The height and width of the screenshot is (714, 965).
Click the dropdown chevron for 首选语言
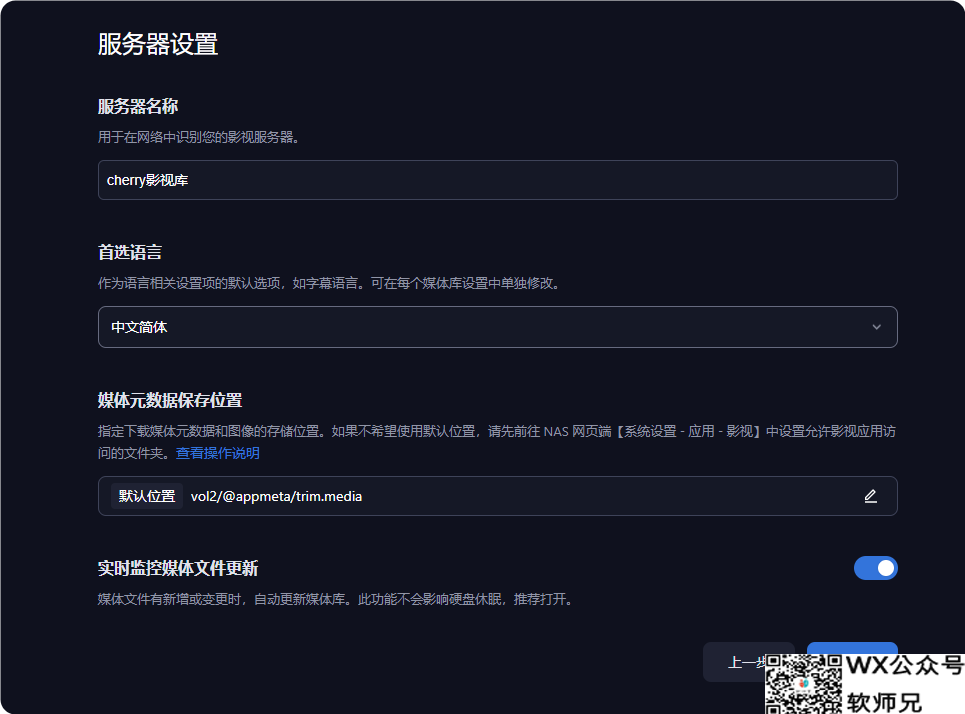(876, 327)
